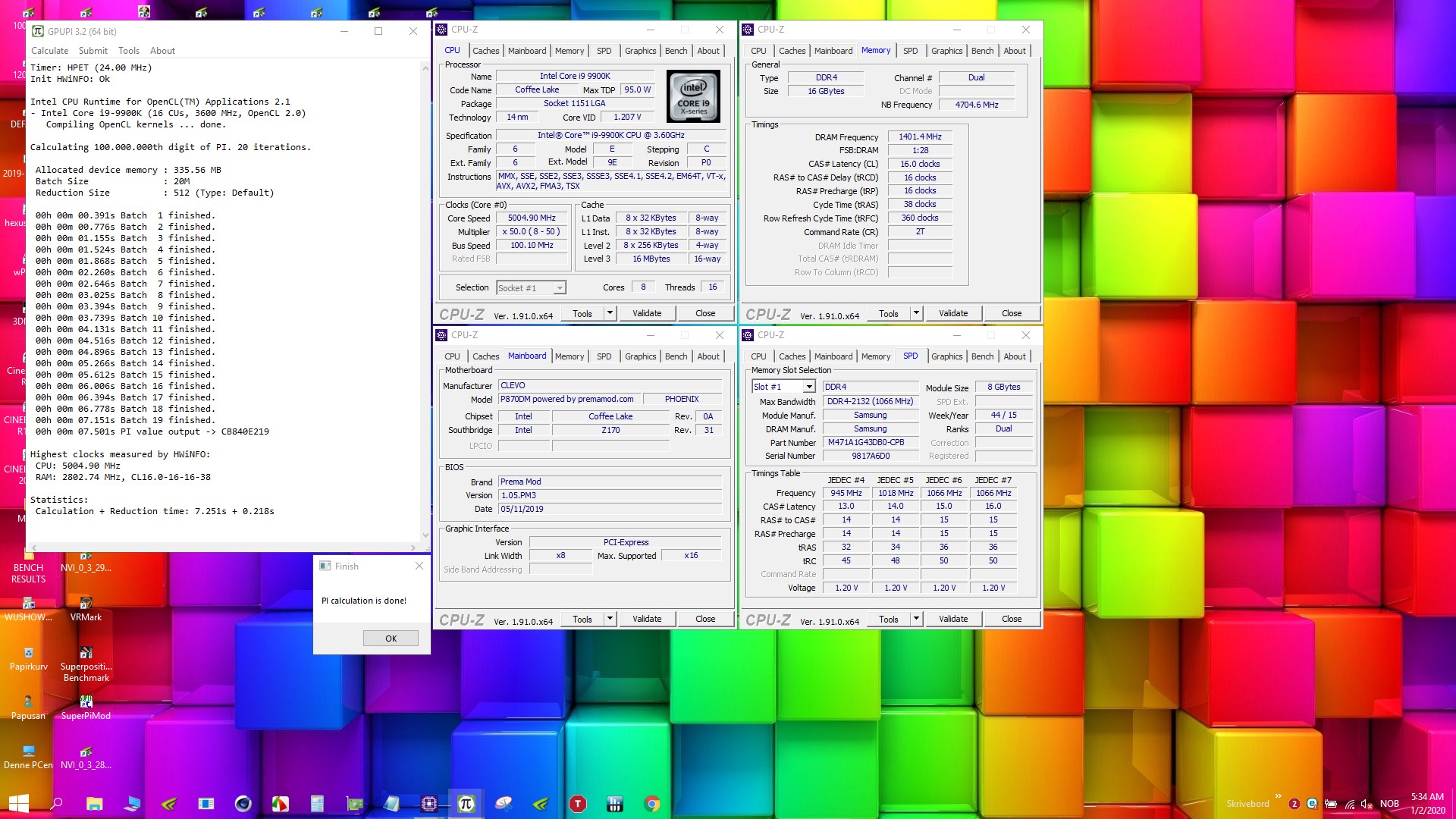Open the Calculate menu in GPUPI
Screen dimensions: 1456x819
[49, 51]
